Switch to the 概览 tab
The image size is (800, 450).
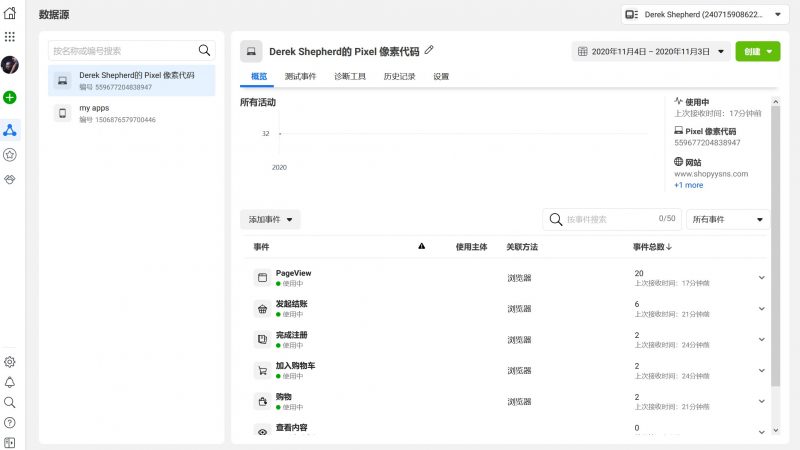[x=259, y=77]
